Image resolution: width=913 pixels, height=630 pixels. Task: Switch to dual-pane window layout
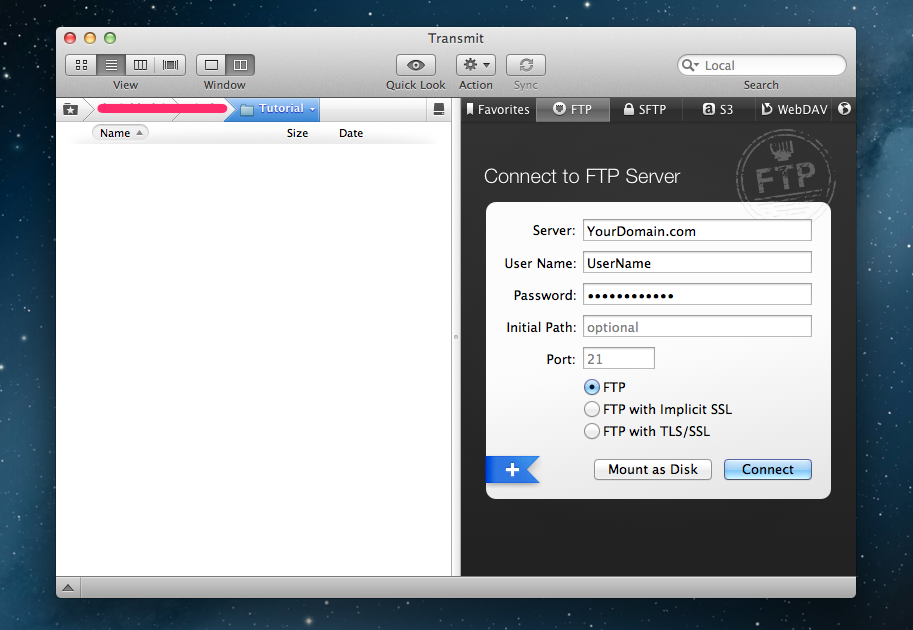pos(240,65)
